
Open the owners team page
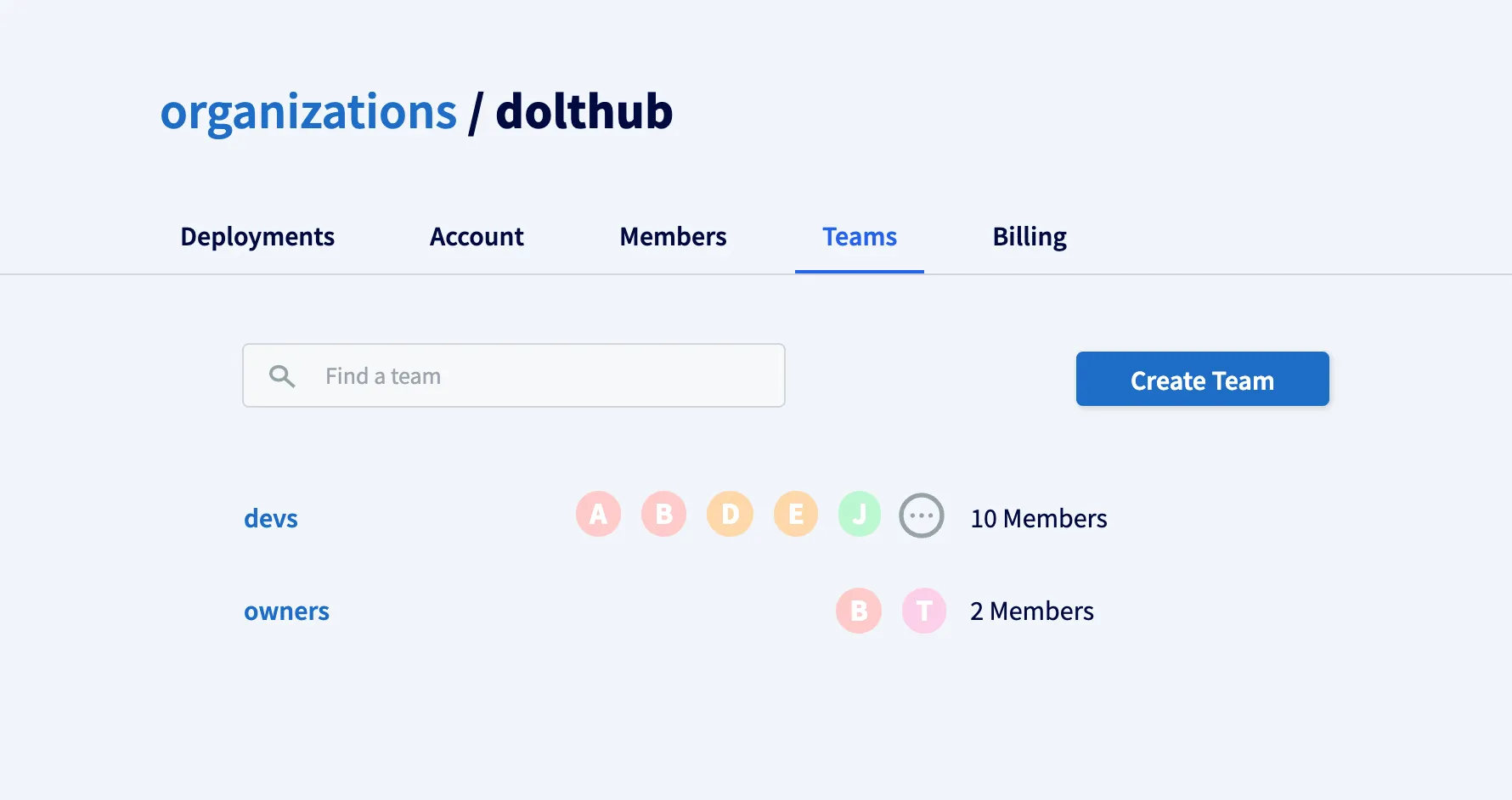click(286, 611)
